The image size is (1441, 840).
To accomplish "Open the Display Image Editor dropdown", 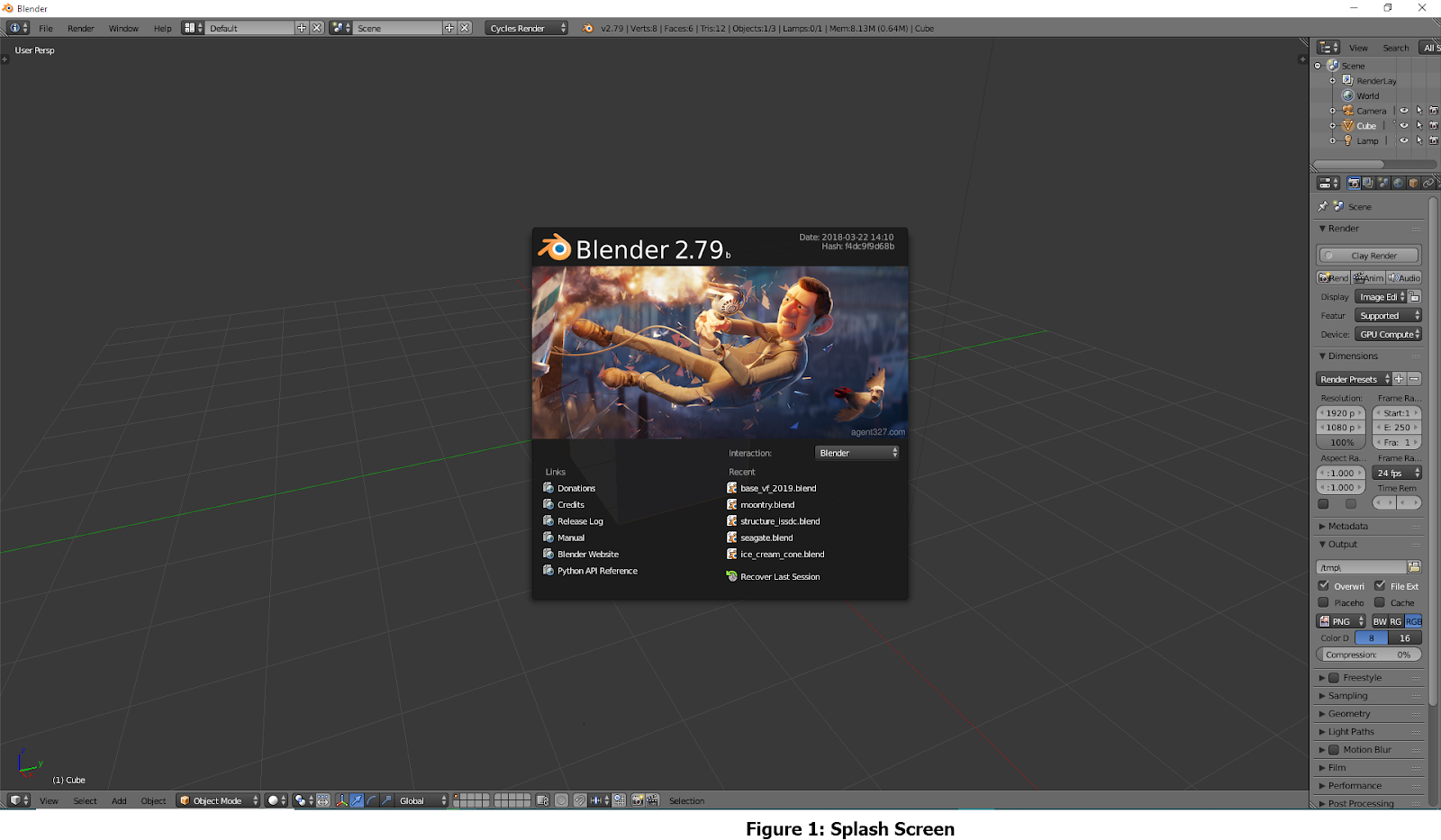I will coord(1381,297).
